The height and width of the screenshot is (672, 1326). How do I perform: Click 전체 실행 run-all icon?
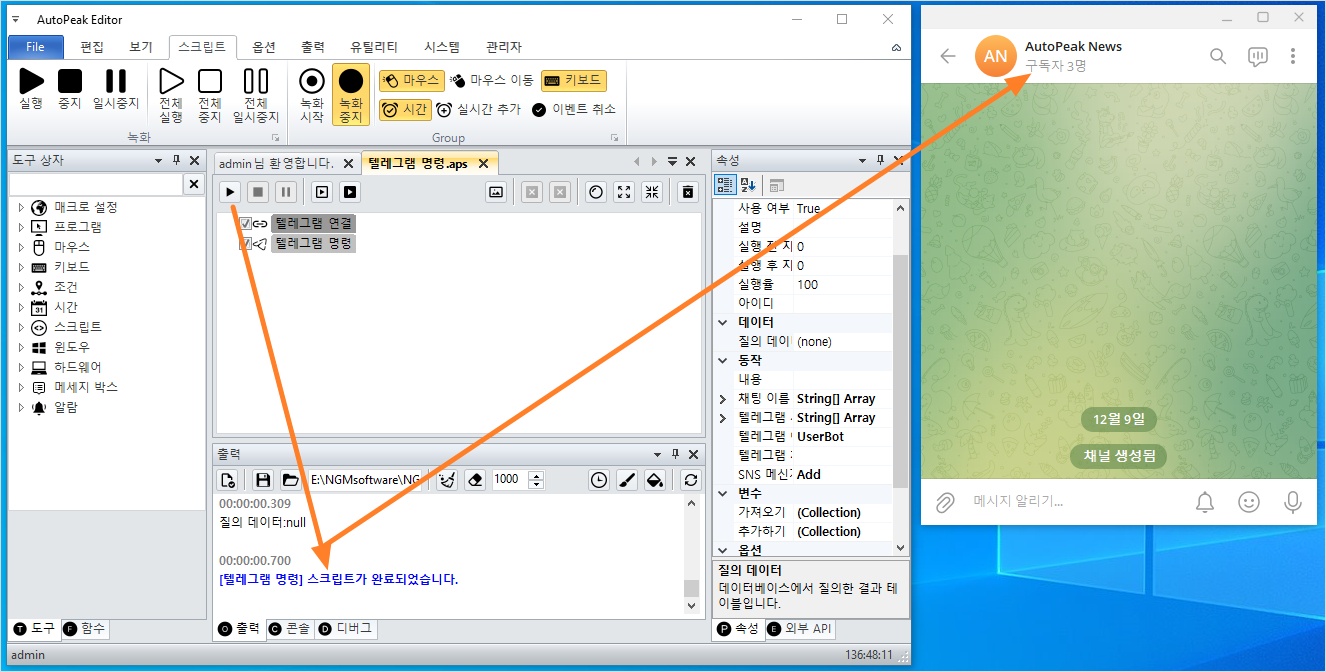171,96
